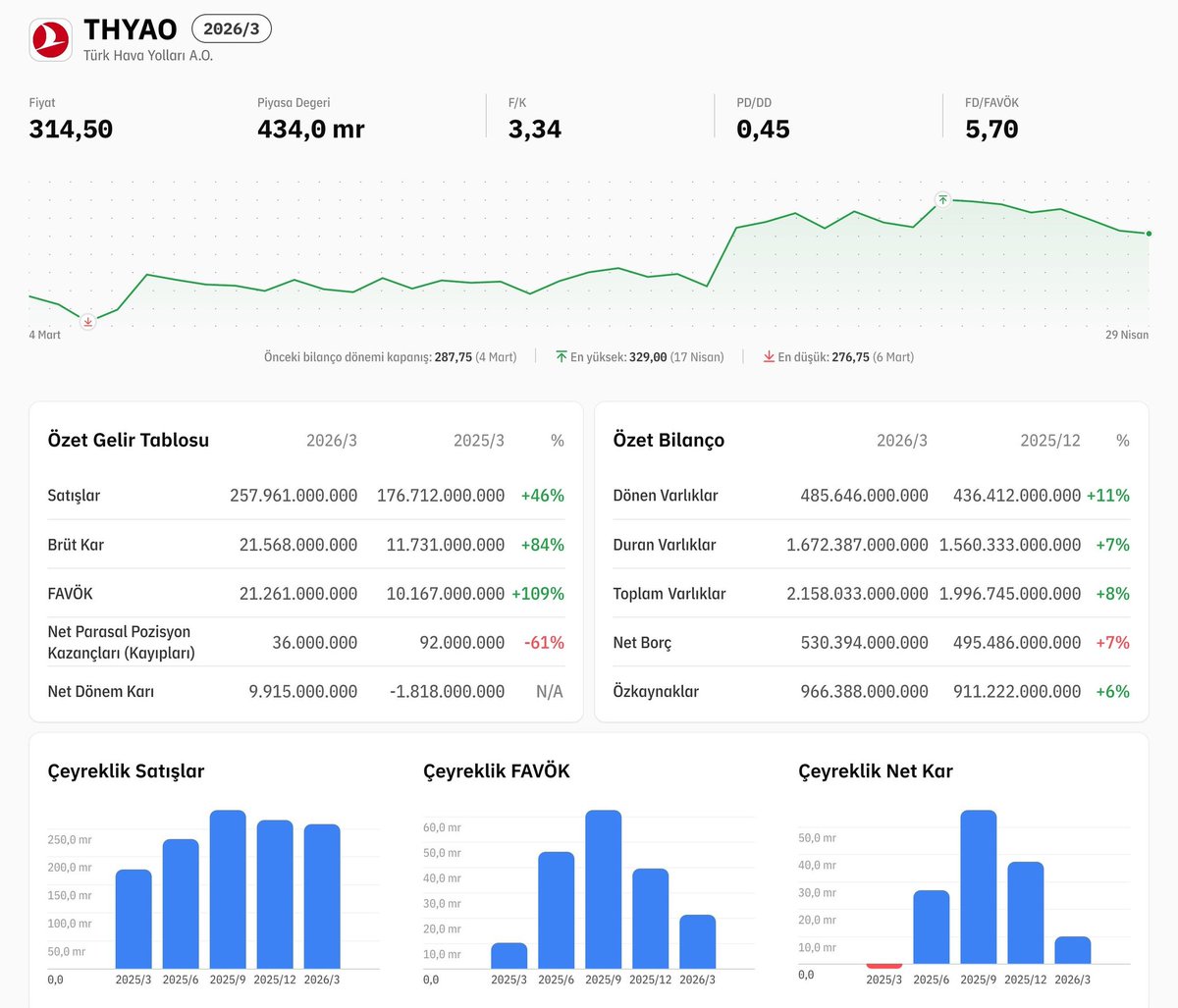Click the Toplam Varlıklar change +8%

coord(1113,594)
